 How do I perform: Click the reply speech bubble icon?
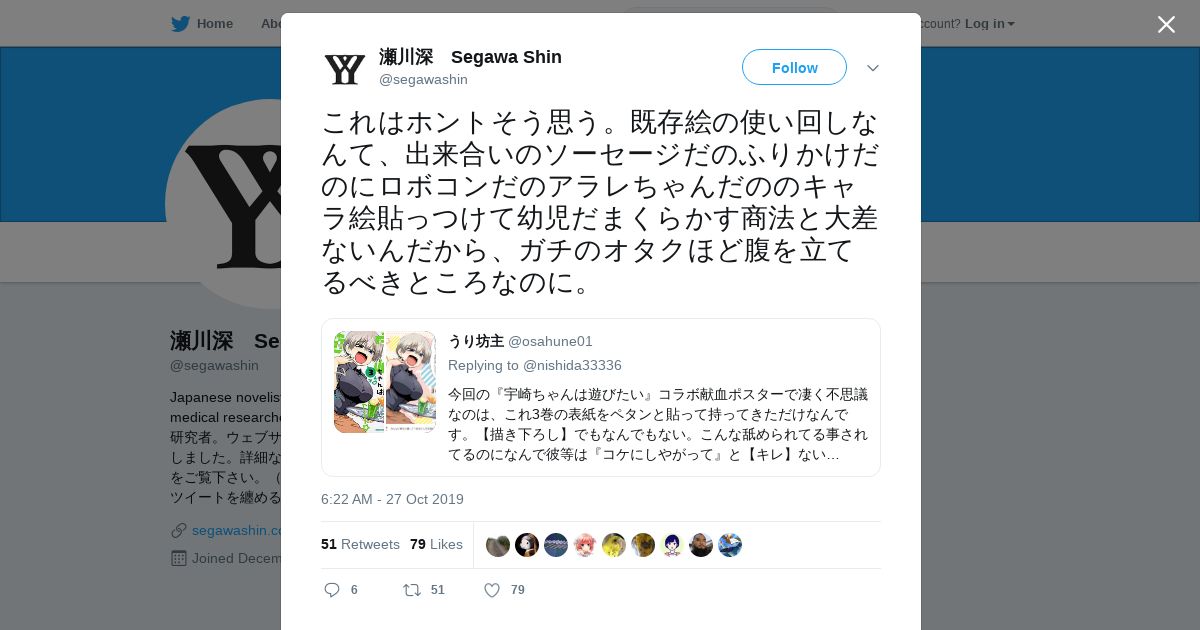tap(332, 590)
